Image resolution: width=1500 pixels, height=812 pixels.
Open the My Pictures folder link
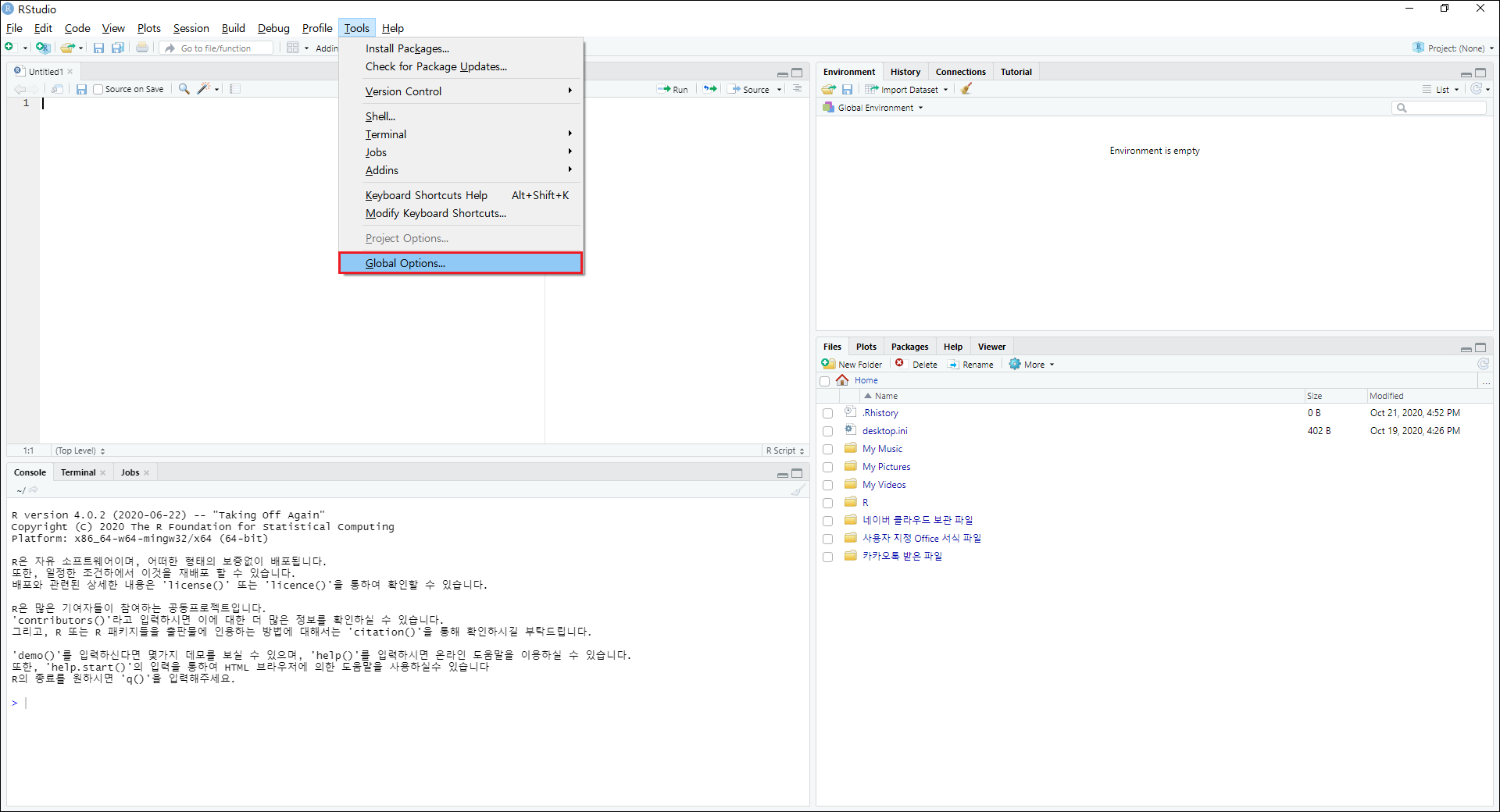[x=886, y=467]
